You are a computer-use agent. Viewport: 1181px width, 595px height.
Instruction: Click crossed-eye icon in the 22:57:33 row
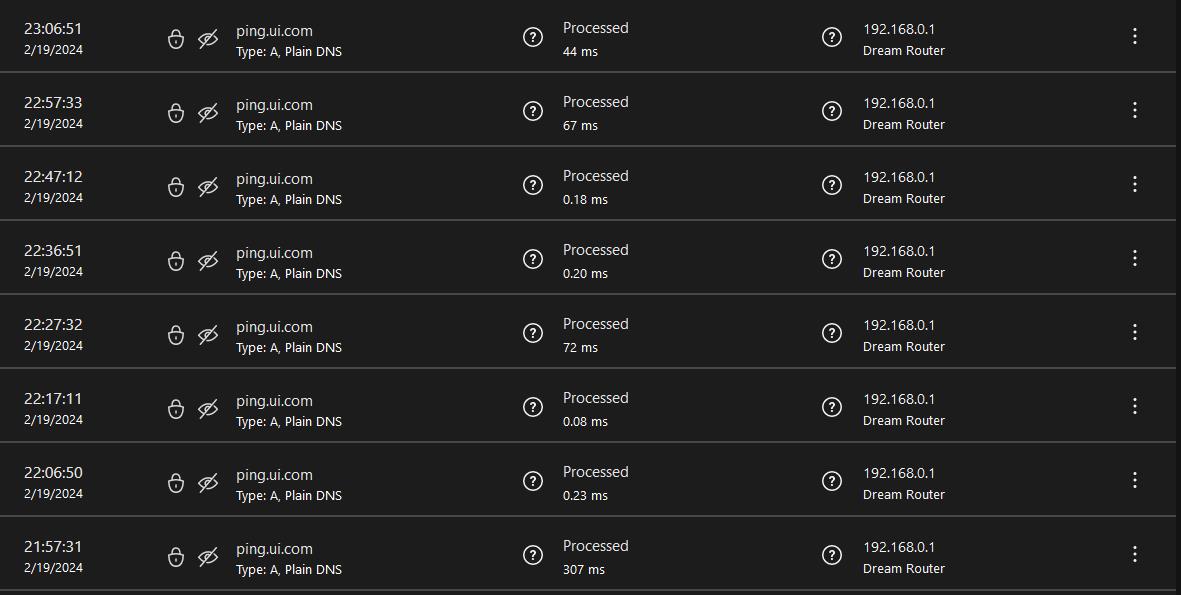click(208, 113)
